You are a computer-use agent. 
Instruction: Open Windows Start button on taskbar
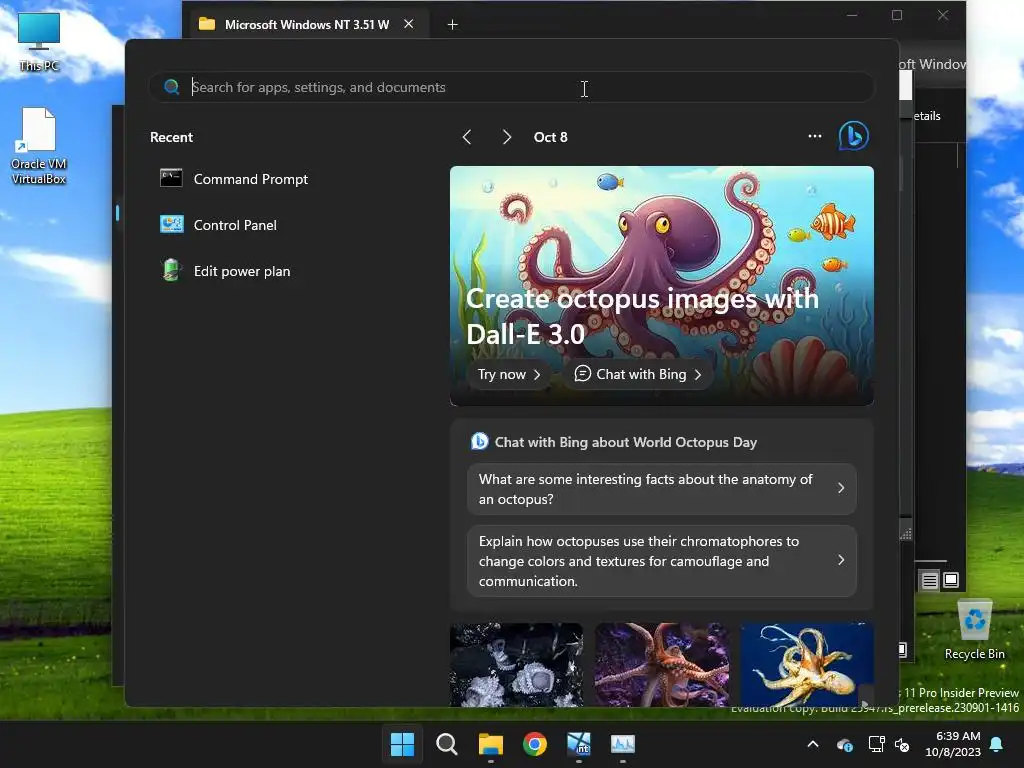pyautogui.click(x=402, y=744)
